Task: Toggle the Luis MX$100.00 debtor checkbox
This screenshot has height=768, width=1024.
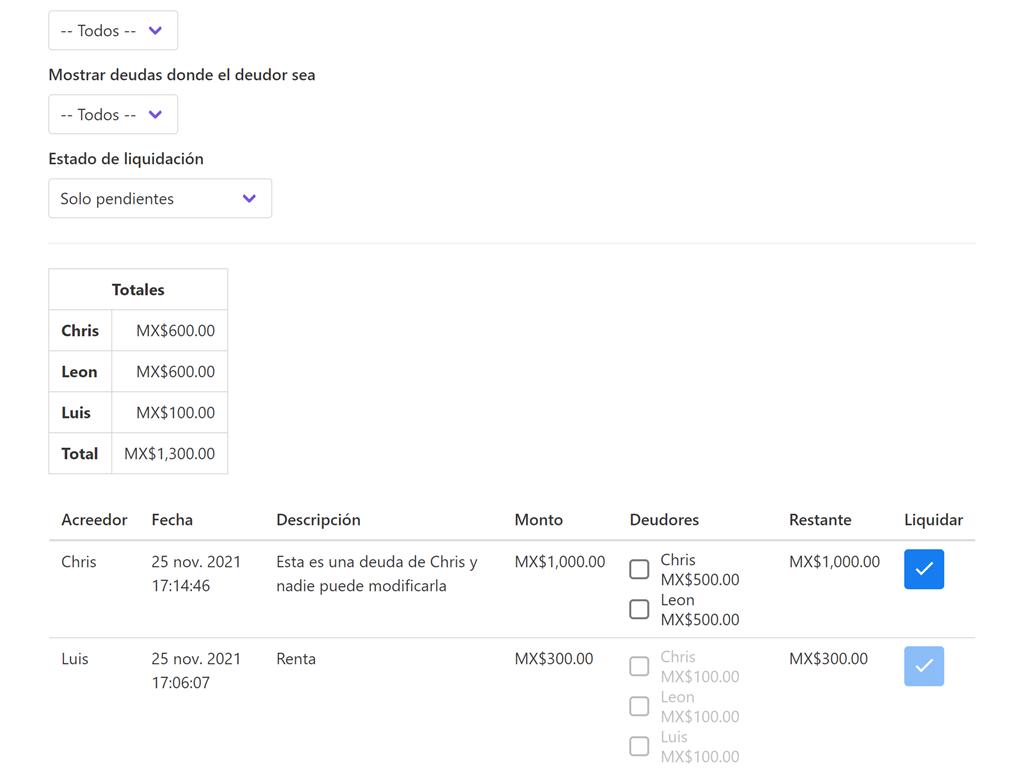Action: (639, 746)
